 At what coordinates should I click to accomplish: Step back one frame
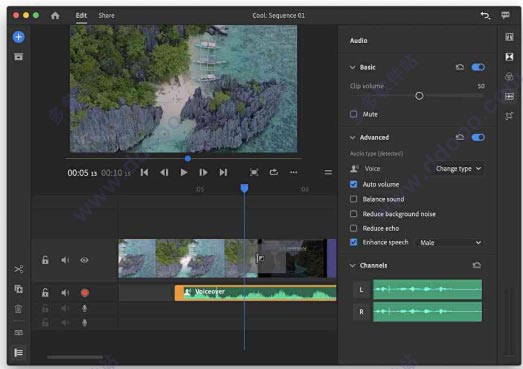click(x=164, y=172)
